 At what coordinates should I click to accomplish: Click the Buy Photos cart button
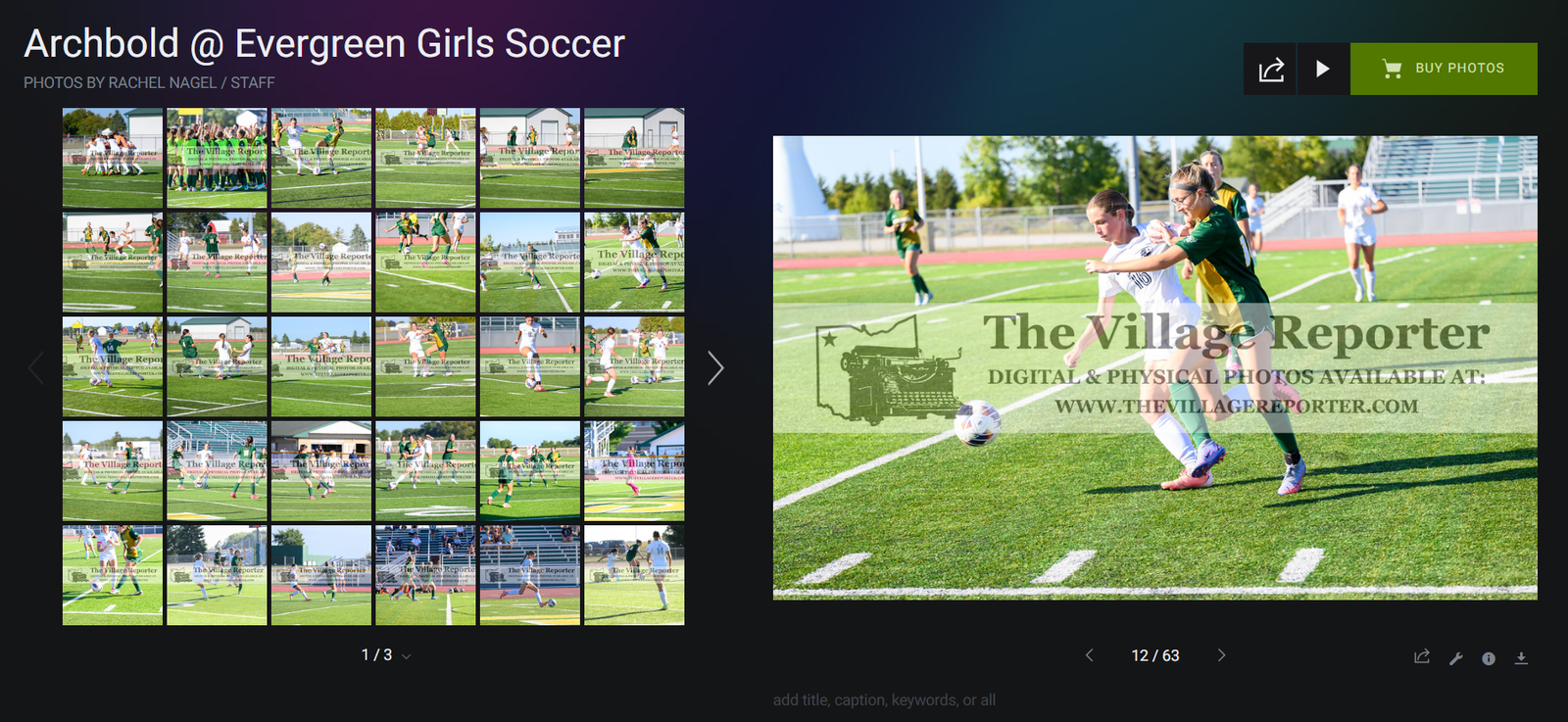1444,69
